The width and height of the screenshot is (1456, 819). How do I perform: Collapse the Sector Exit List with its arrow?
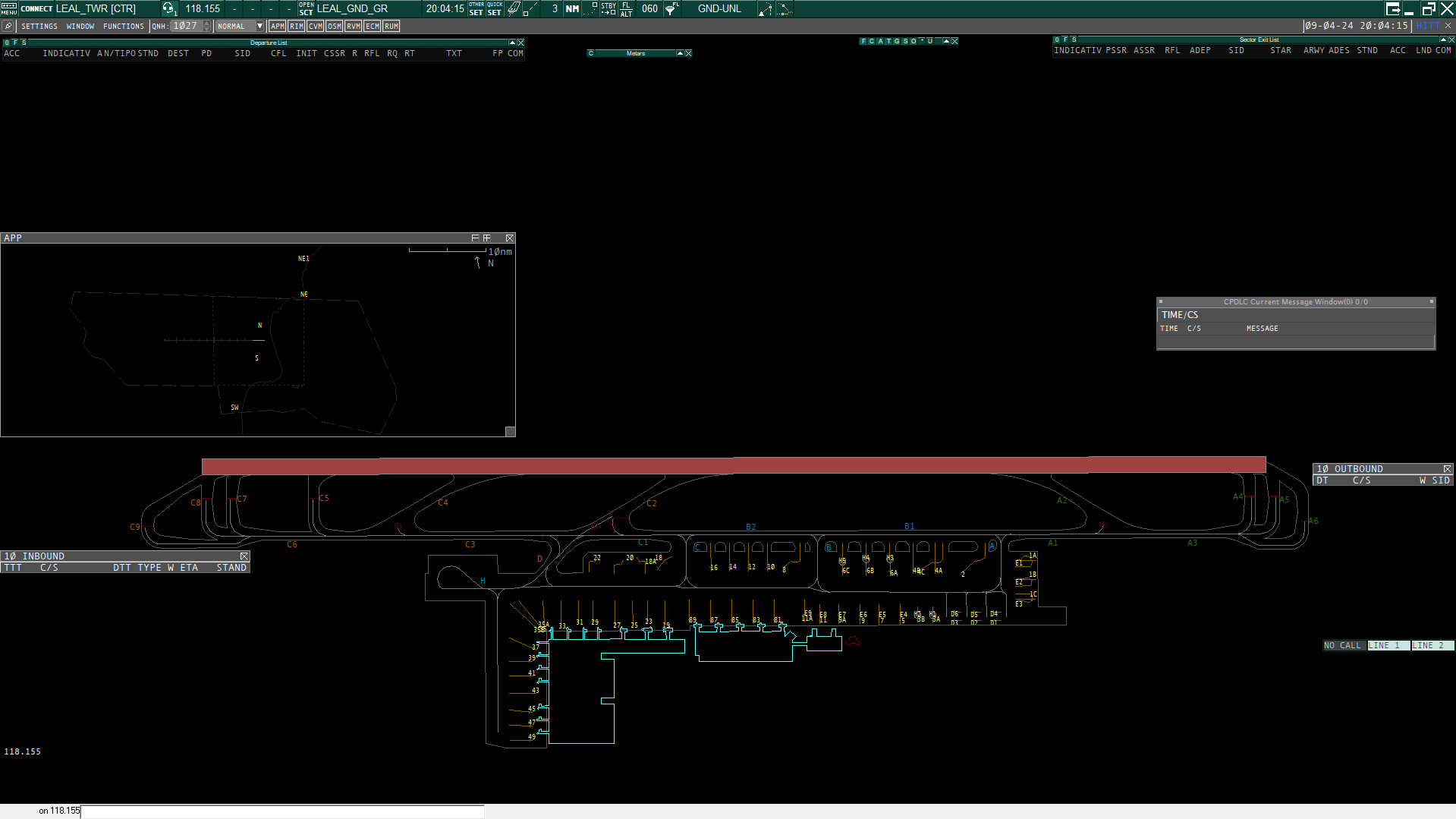point(1443,39)
